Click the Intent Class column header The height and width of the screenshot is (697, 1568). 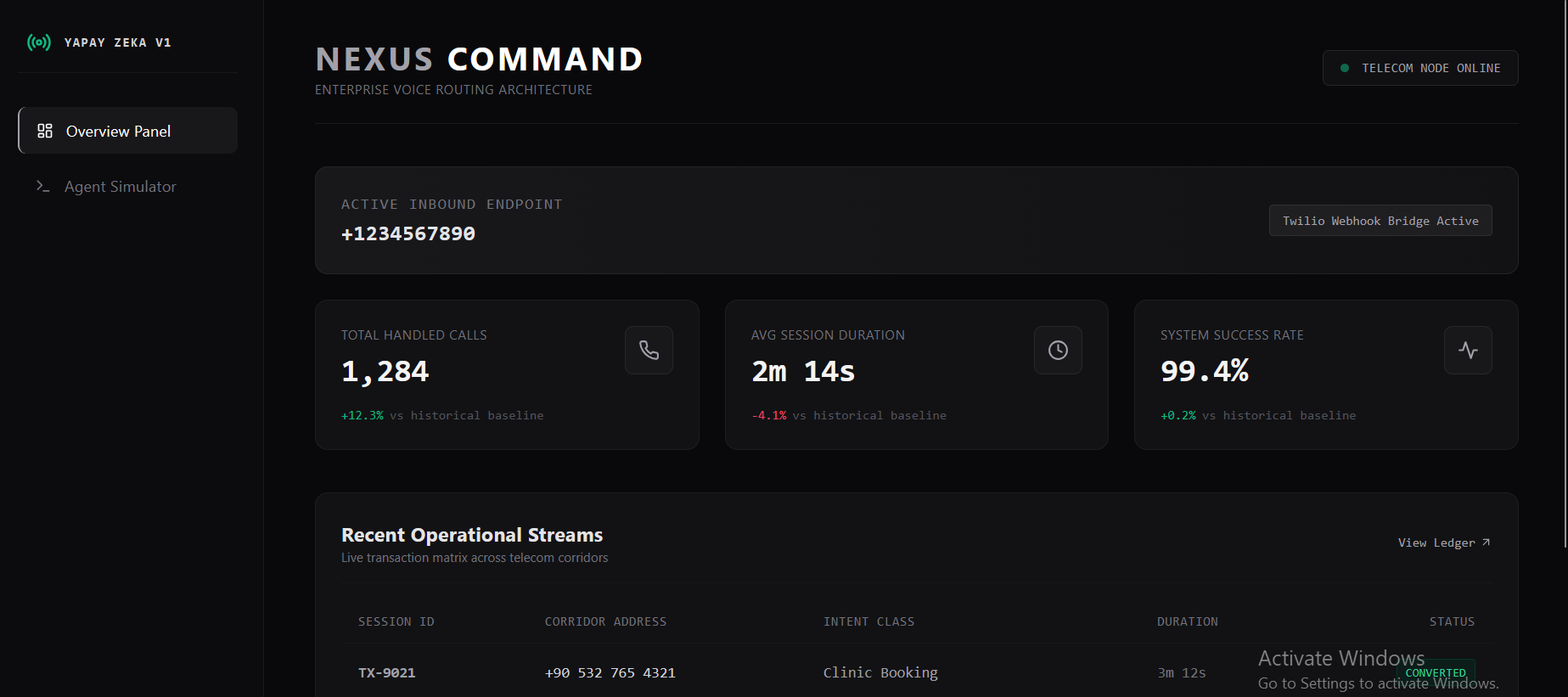[x=868, y=621]
